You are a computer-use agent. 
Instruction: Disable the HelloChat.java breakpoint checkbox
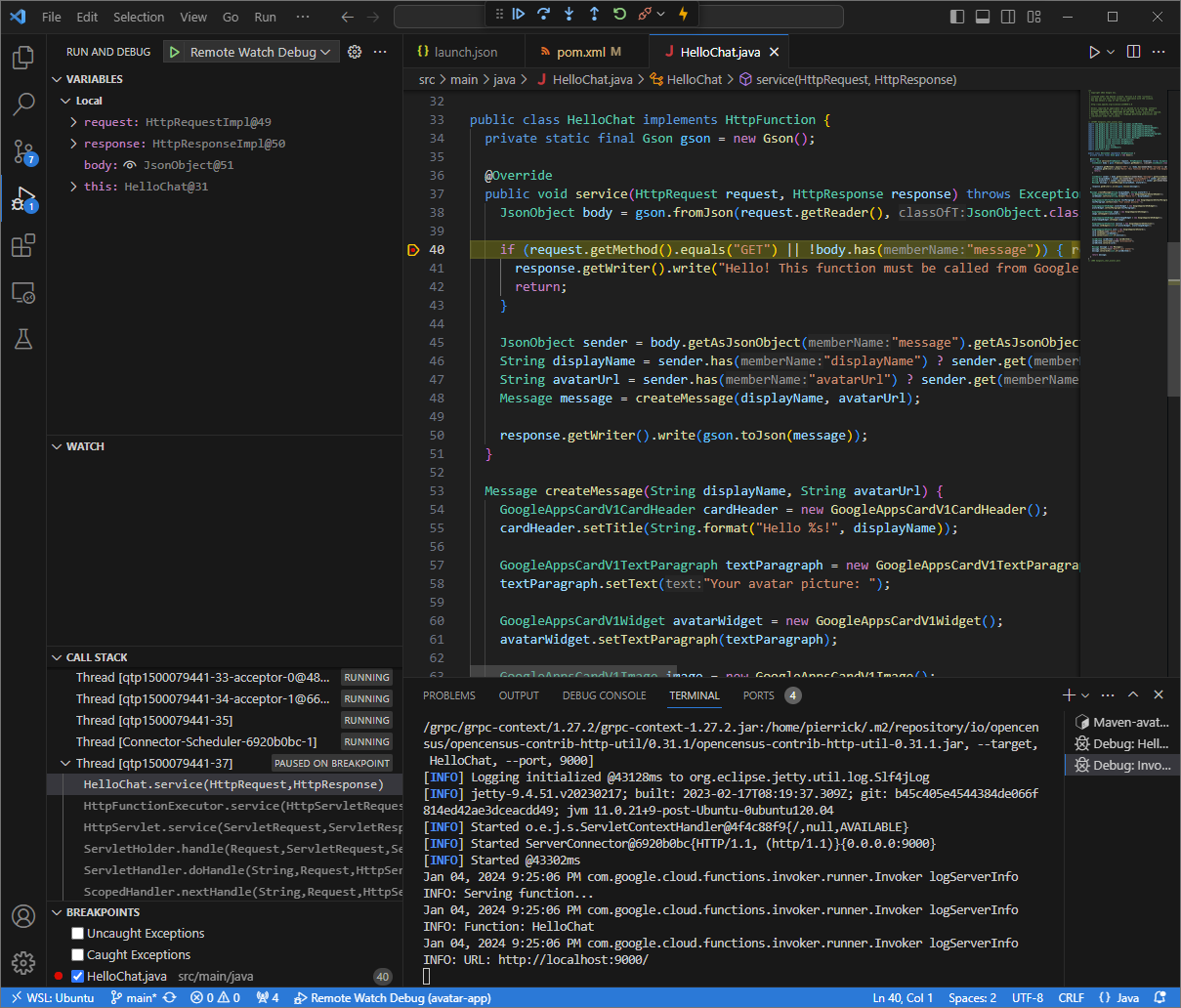tap(78, 977)
